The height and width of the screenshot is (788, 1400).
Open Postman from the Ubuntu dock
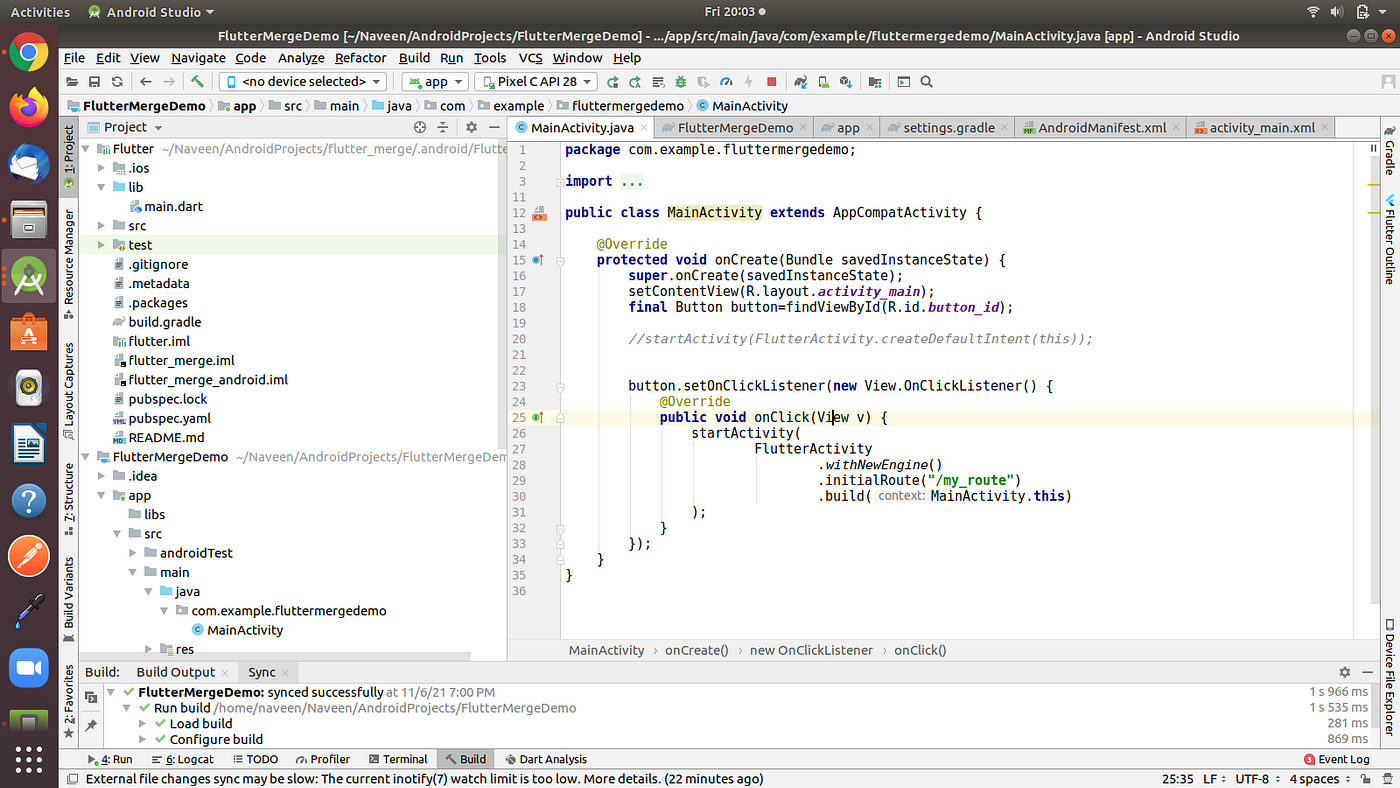point(28,554)
